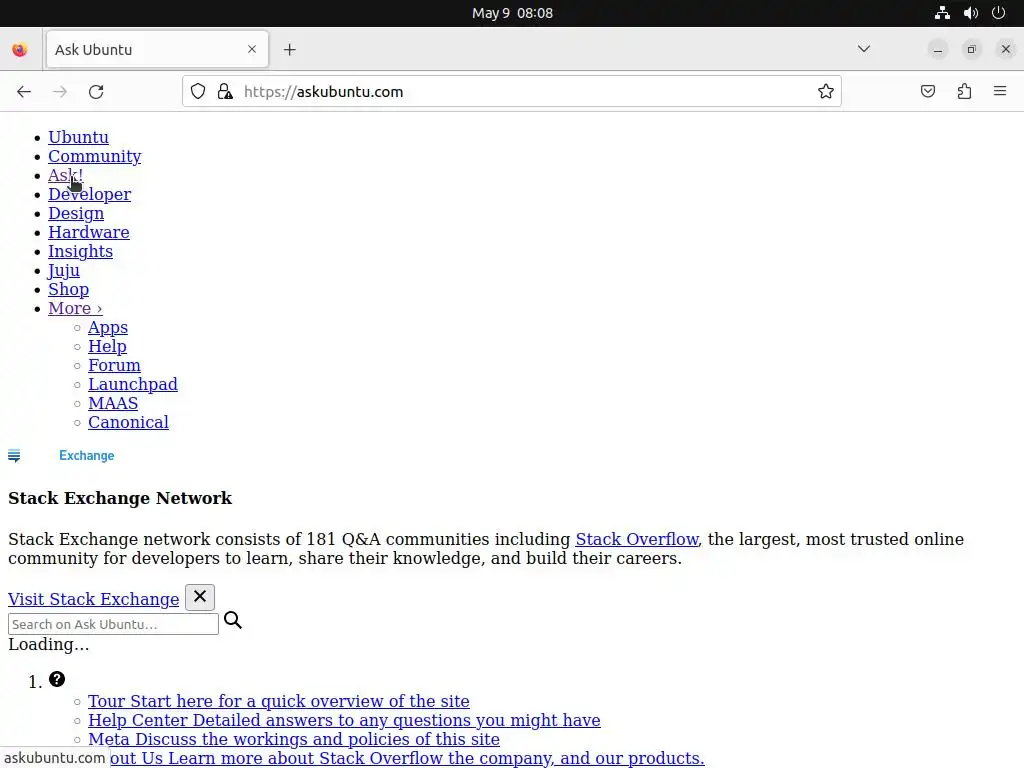Expand the More › menu link
1024x768 pixels.
click(x=75, y=308)
